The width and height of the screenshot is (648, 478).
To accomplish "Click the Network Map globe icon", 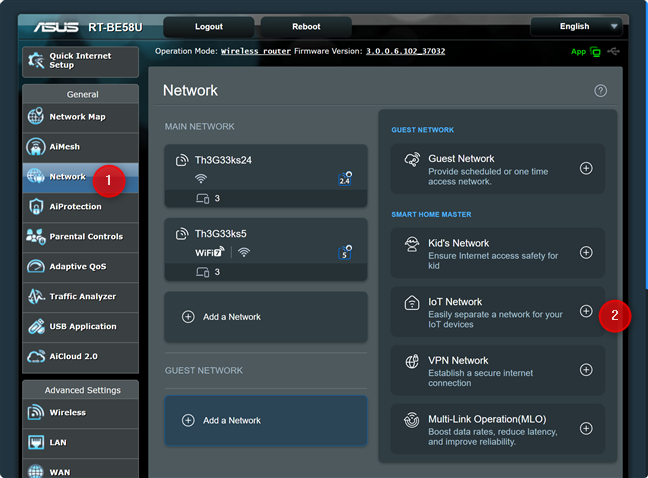I will [36, 116].
